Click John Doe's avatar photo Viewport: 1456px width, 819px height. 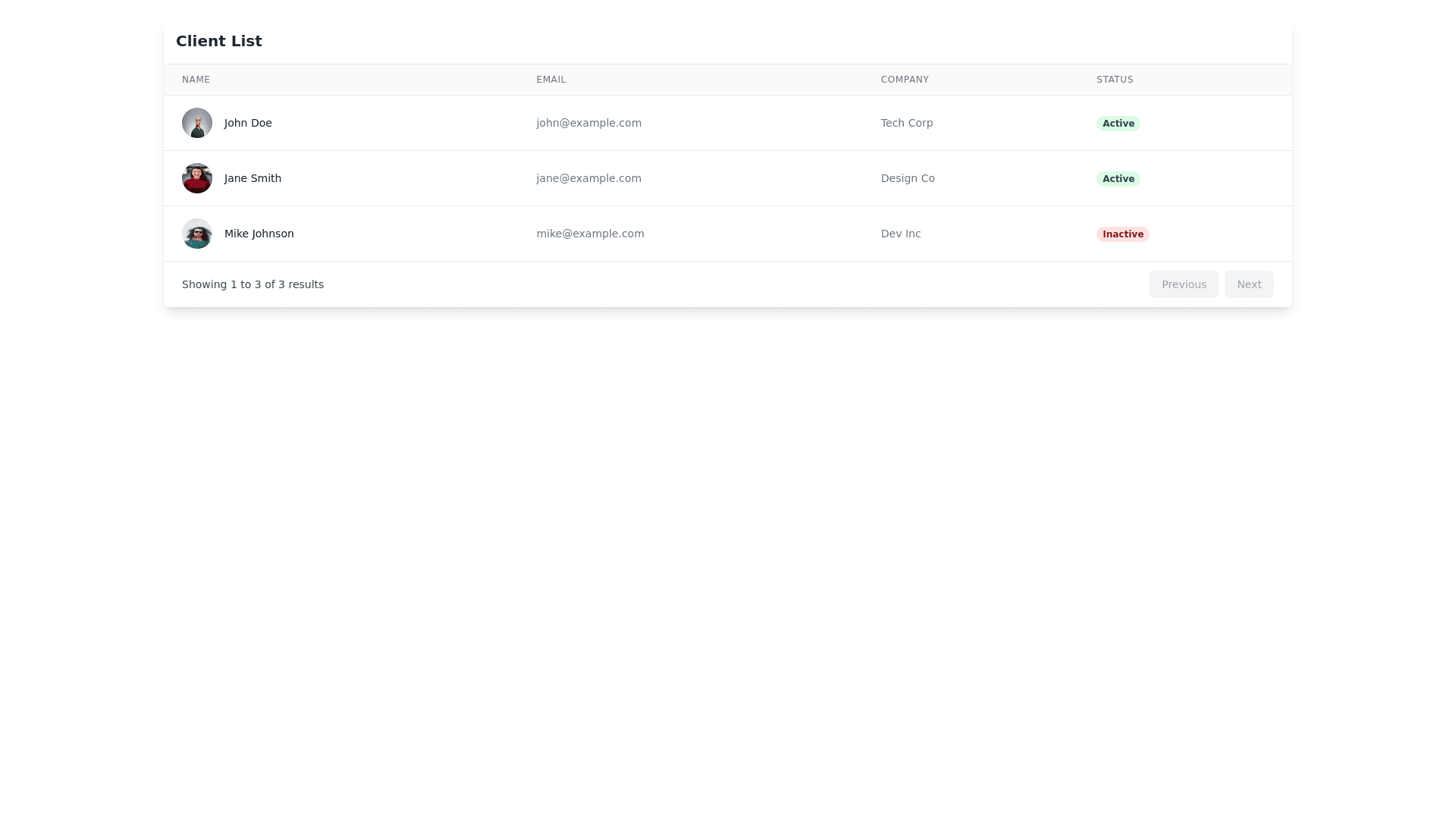point(197,123)
